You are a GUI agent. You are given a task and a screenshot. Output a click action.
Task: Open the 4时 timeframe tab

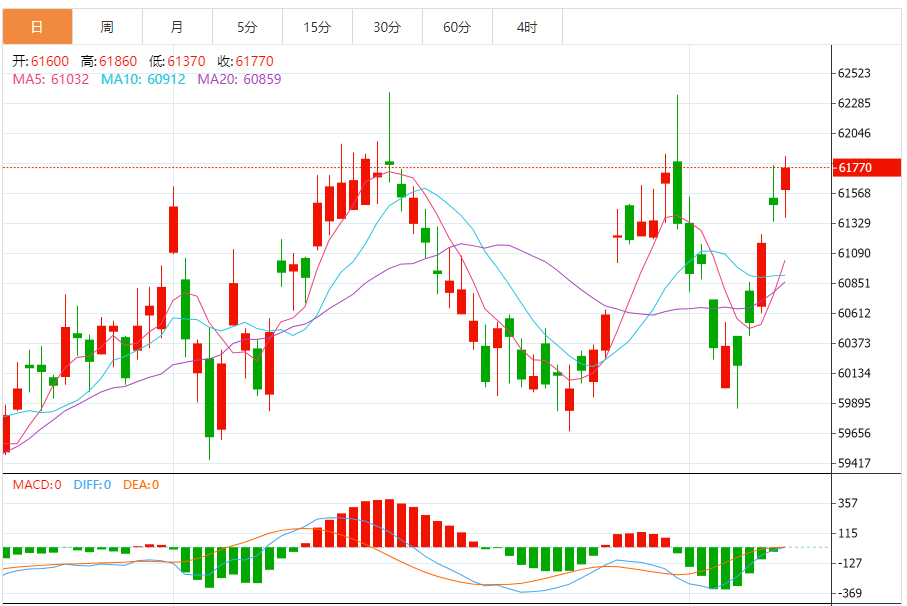coord(527,27)
